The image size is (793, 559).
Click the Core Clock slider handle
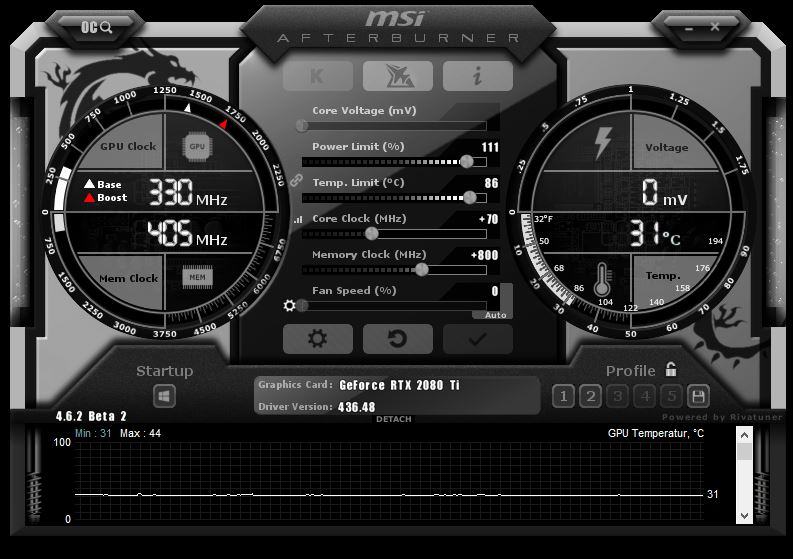point(372,233)
